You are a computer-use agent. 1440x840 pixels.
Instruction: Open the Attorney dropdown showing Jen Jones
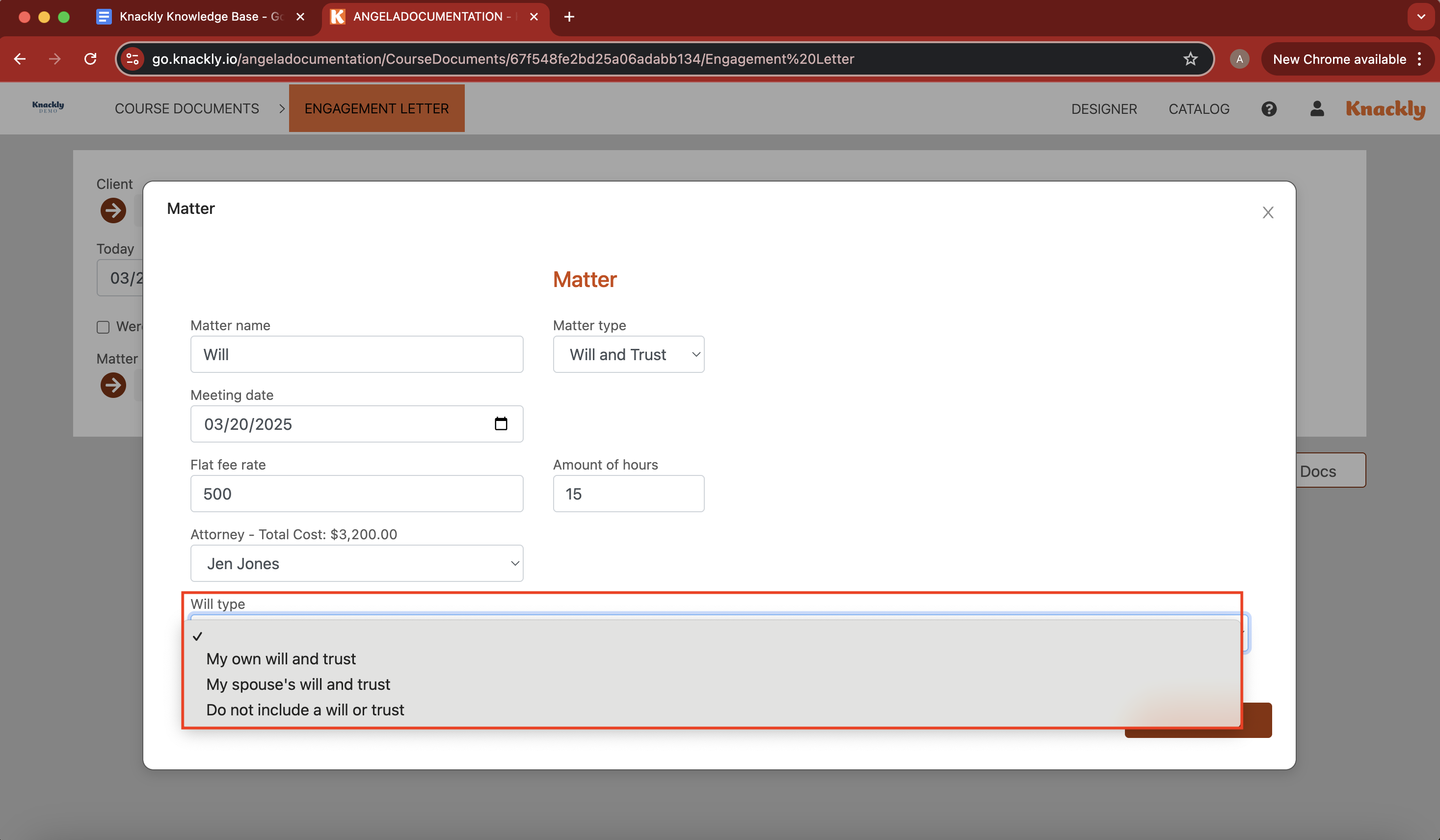tap(357, 563)
